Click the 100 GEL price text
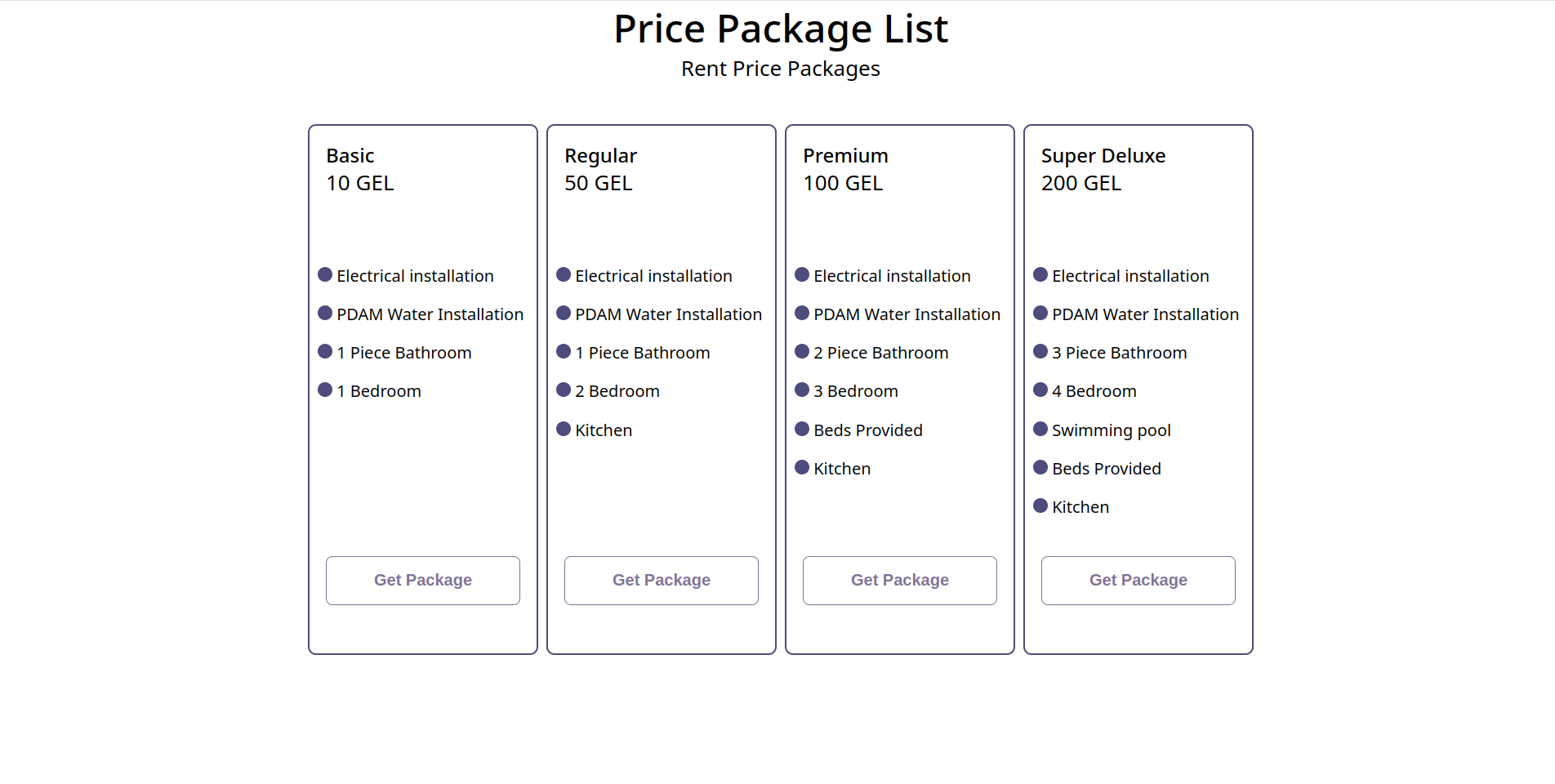The image size is (1555, 784). (843, 184)
